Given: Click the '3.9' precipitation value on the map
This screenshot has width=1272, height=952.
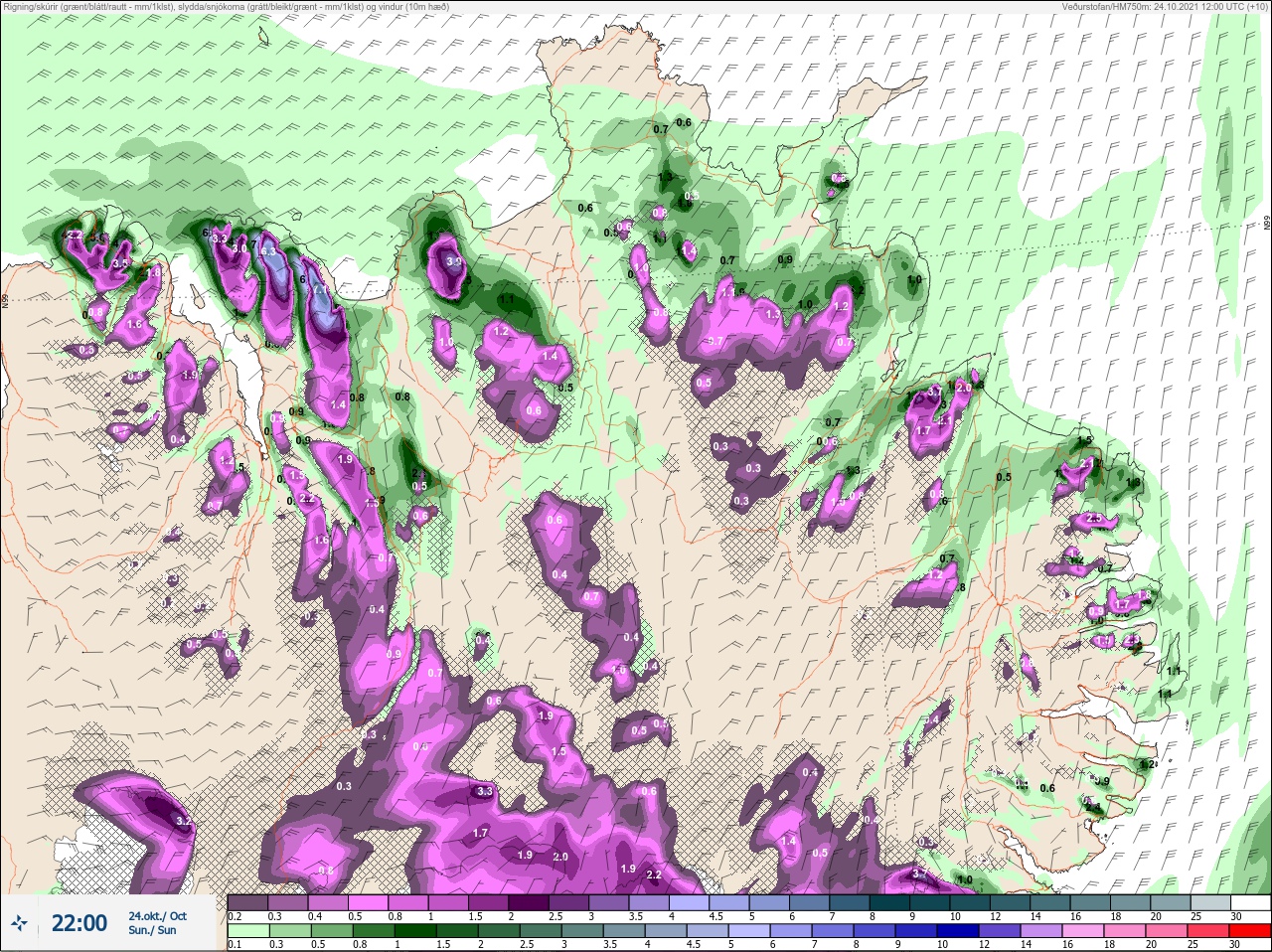Looking at the screenshot, I should point(454,261).
